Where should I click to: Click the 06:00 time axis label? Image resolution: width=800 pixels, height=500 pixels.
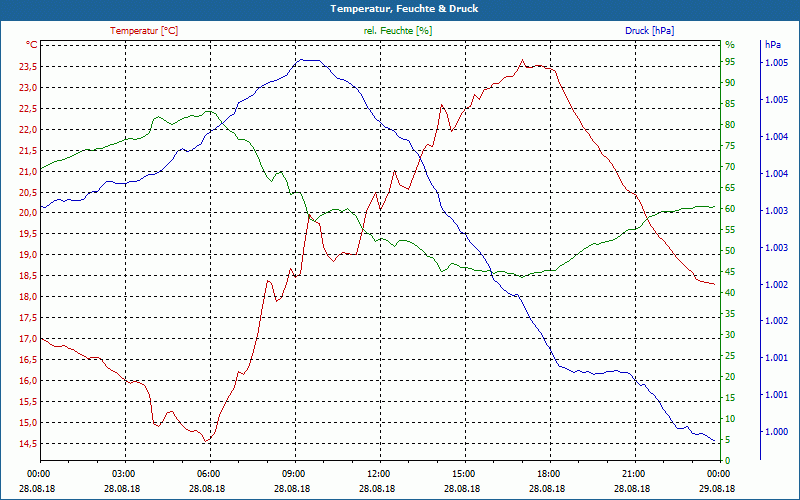[210, 473]
